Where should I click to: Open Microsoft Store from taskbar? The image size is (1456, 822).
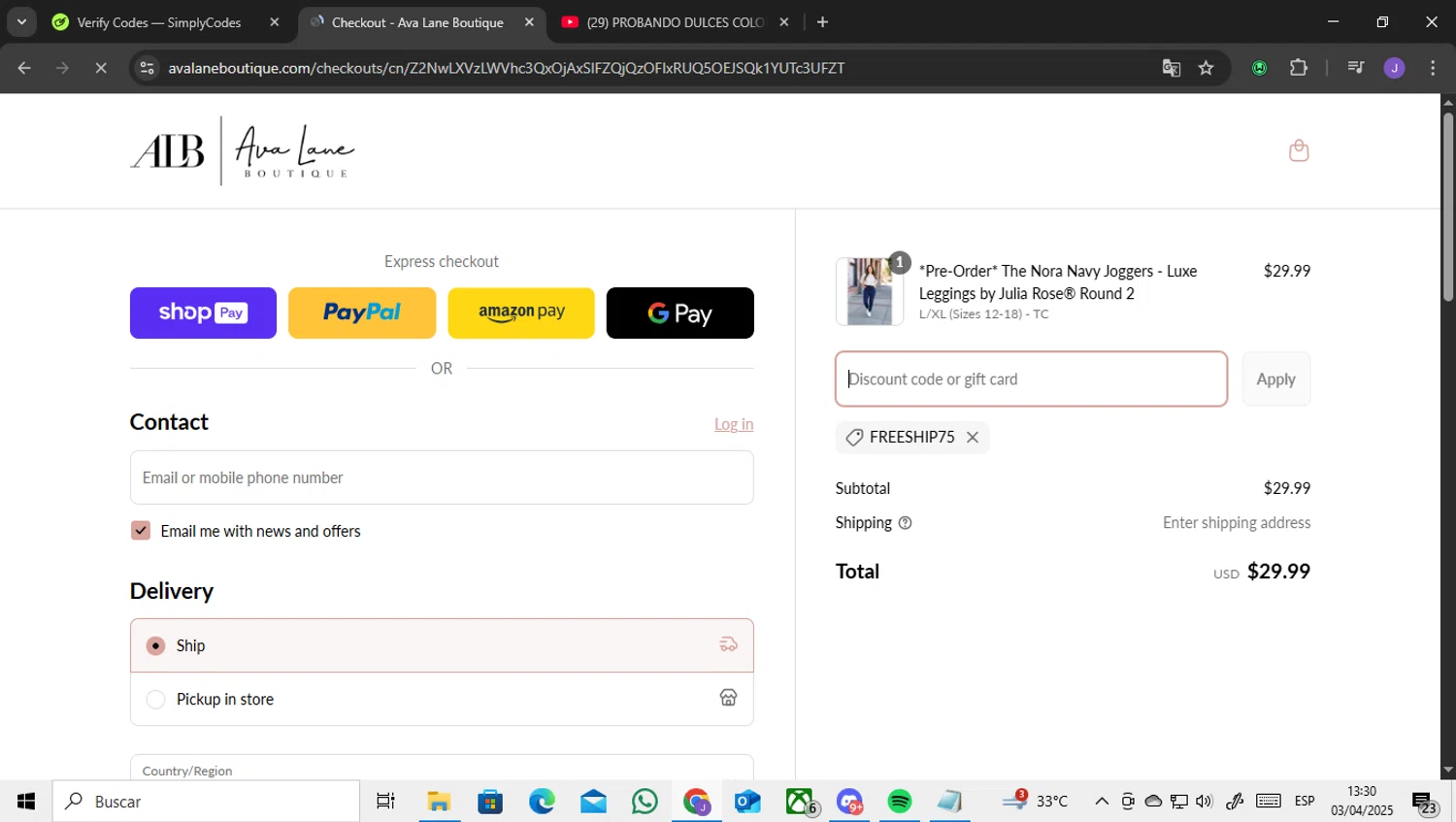point(490,802)
